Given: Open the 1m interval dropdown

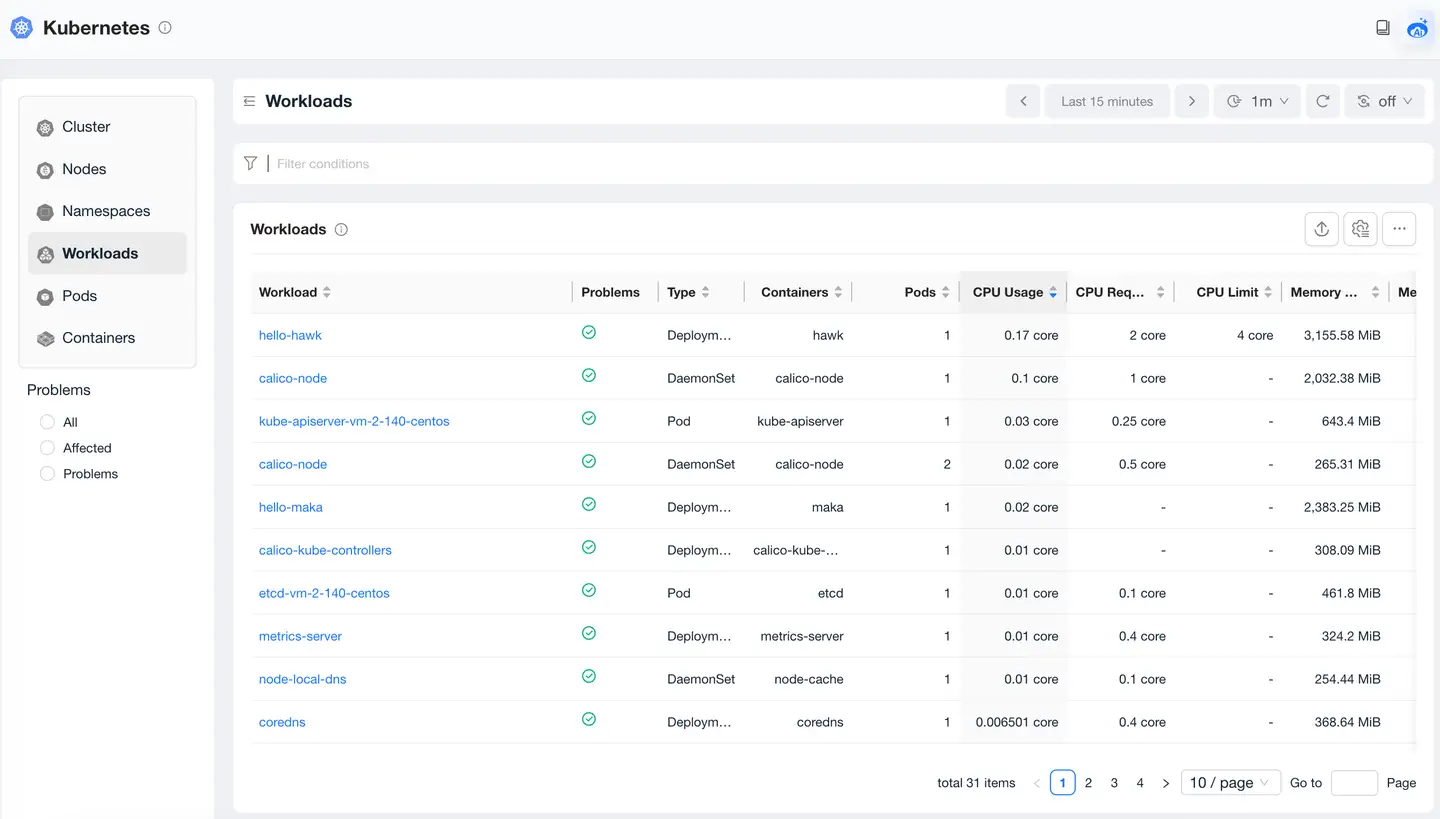Looking at the screenshot, I should [x=1257, y=101].
